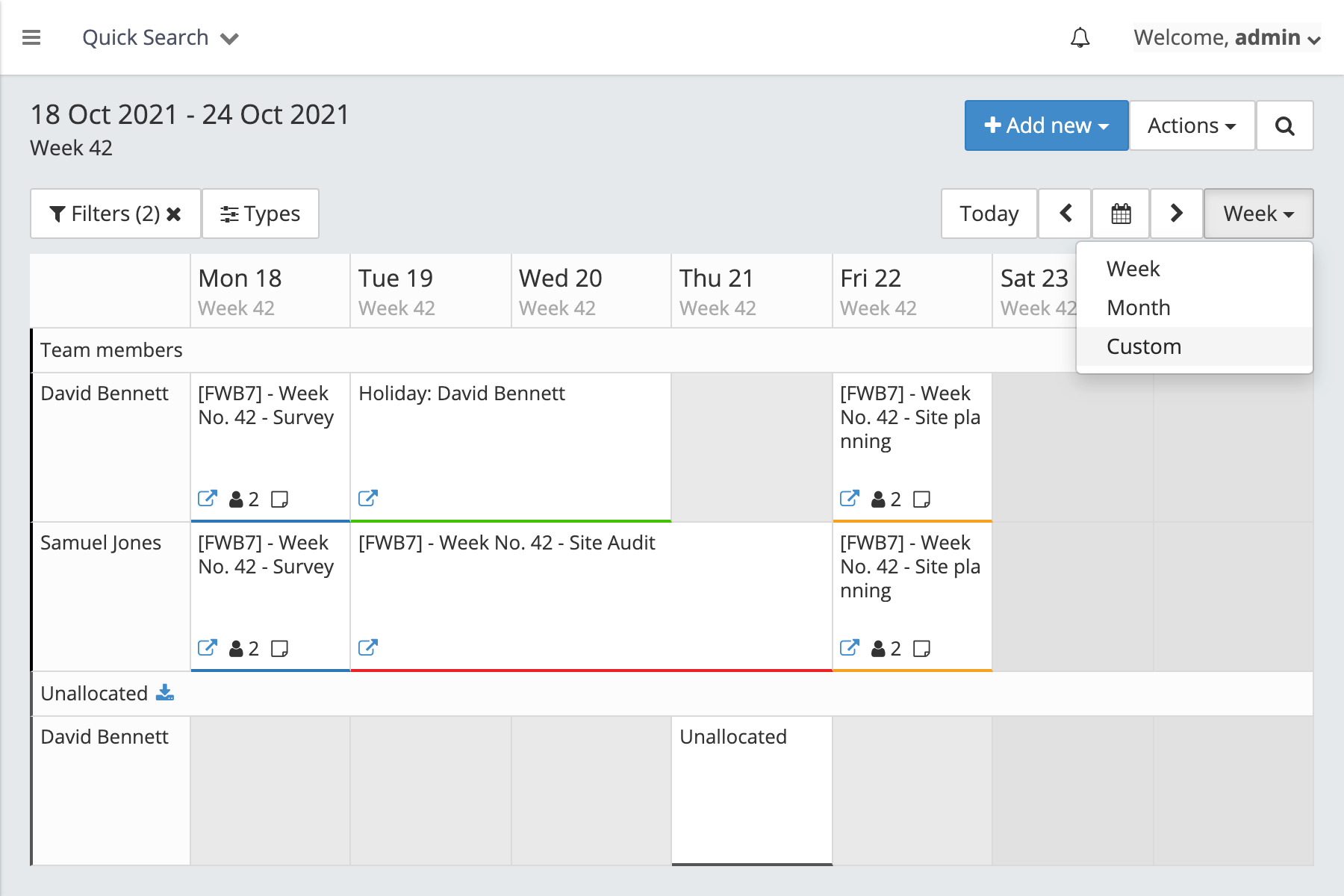Open the hamburger menu
Screen dimensions: 1344x896
[x=31, y=37]
